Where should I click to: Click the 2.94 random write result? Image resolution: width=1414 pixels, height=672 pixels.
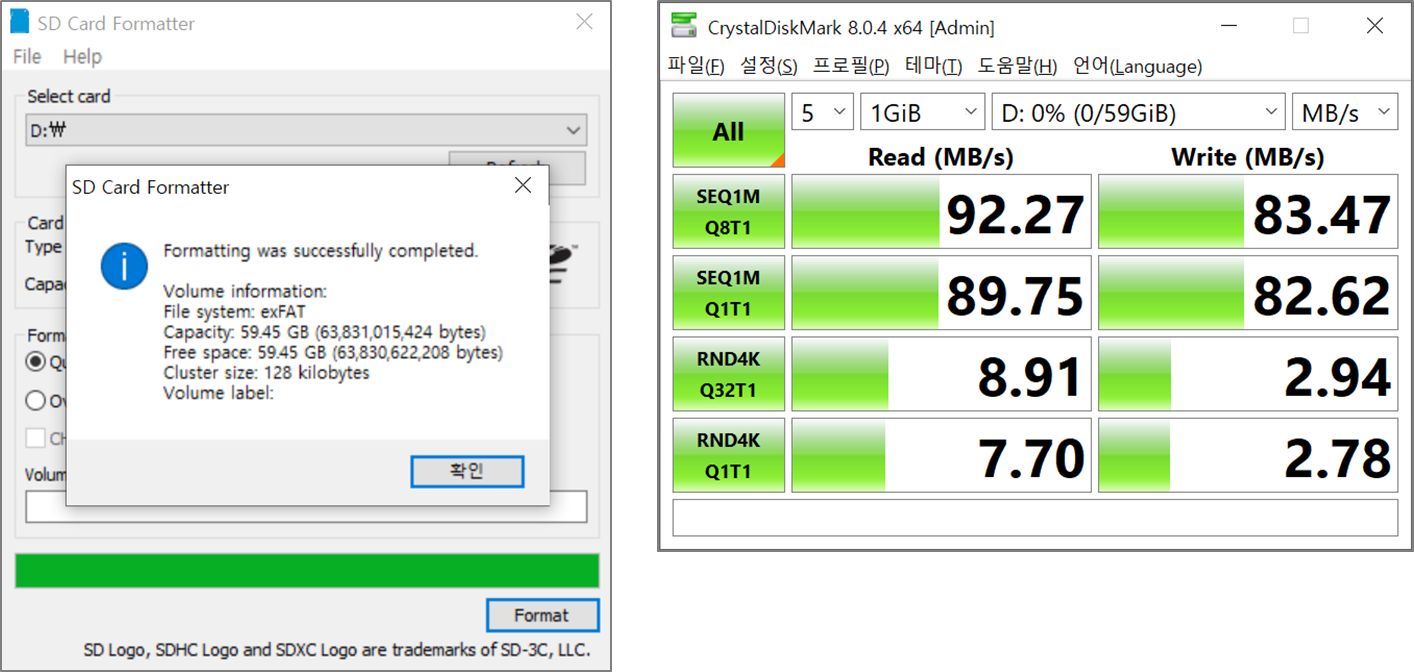coord(1248,374)
